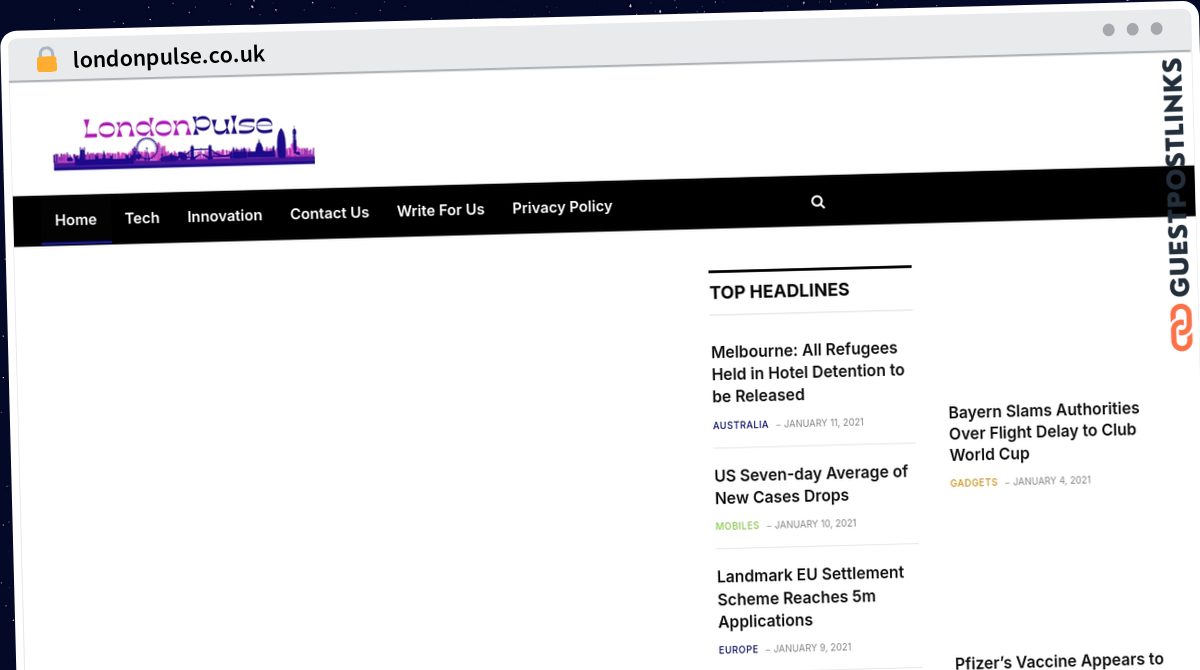Viewport: 1200px width, 670px height.
Task: Click the padlock icon in address bar
Action: [x=46, y=60]
